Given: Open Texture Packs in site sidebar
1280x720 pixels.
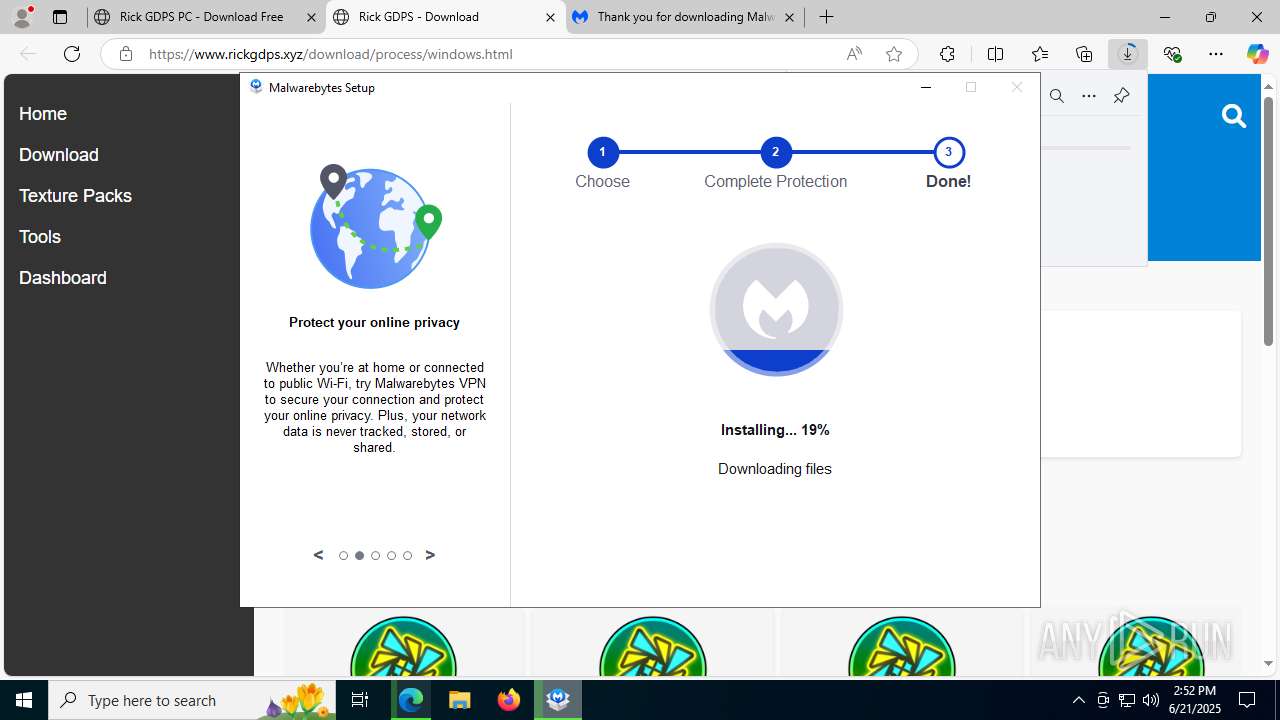Looking at the screenshot, I should pos(75,196).
